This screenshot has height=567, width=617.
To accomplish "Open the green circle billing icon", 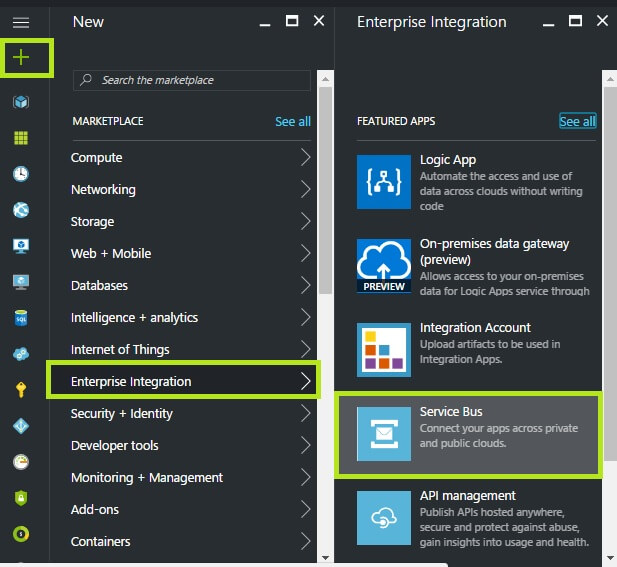I will pyautogui.click(x=21, y=534).
